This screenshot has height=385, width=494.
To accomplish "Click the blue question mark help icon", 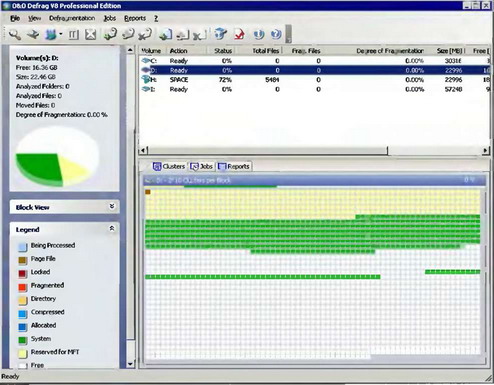I will point(276,34).
